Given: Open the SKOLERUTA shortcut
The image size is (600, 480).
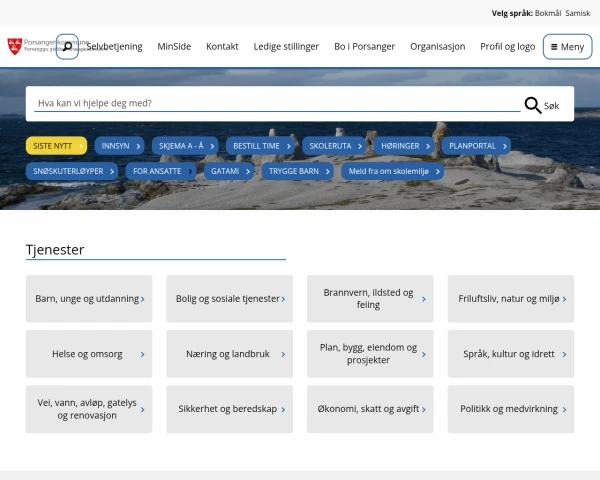Looking at the screenshot, I should point(334,146).
